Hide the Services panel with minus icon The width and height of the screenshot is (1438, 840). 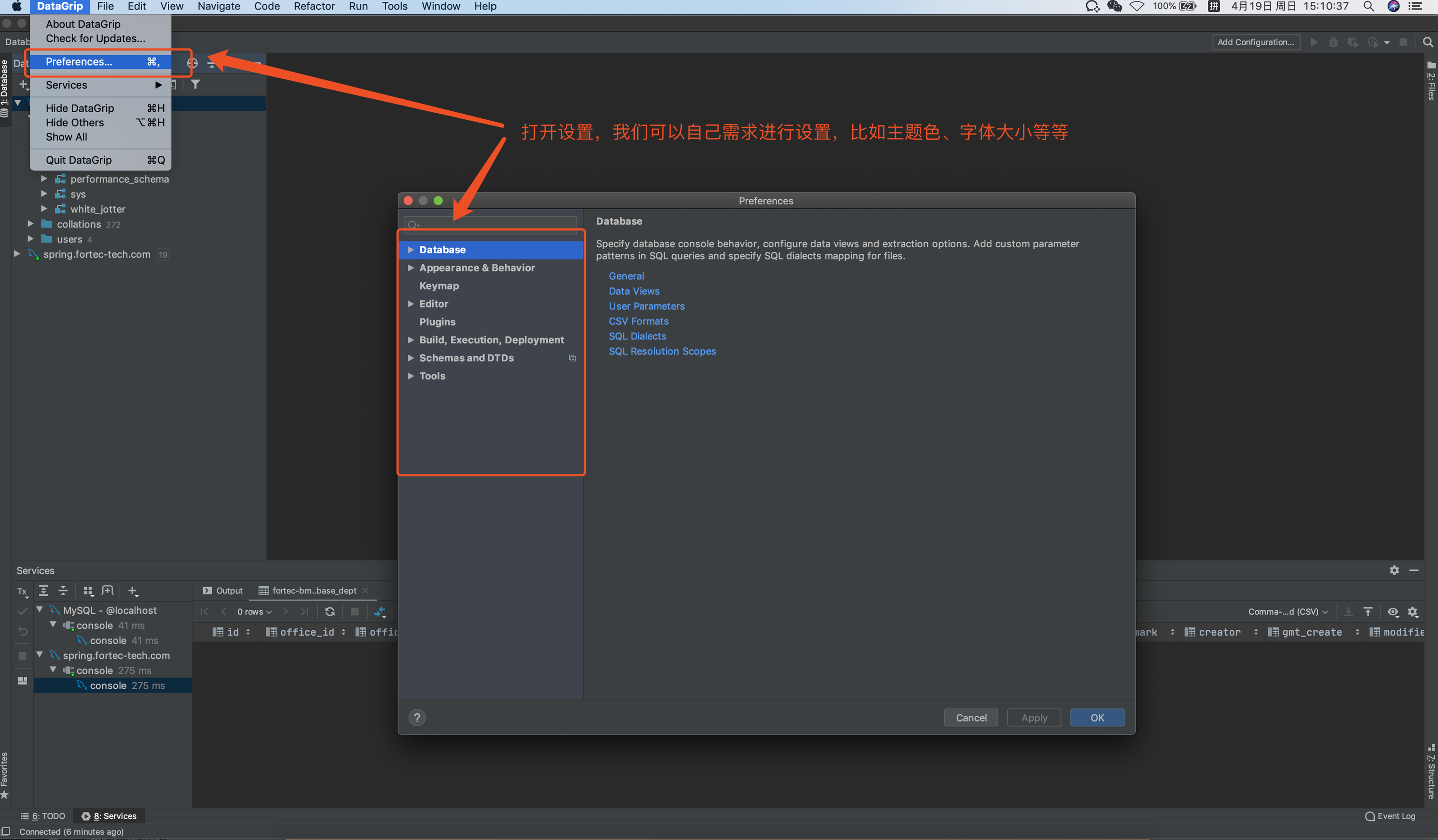(x=1414, y=570)
